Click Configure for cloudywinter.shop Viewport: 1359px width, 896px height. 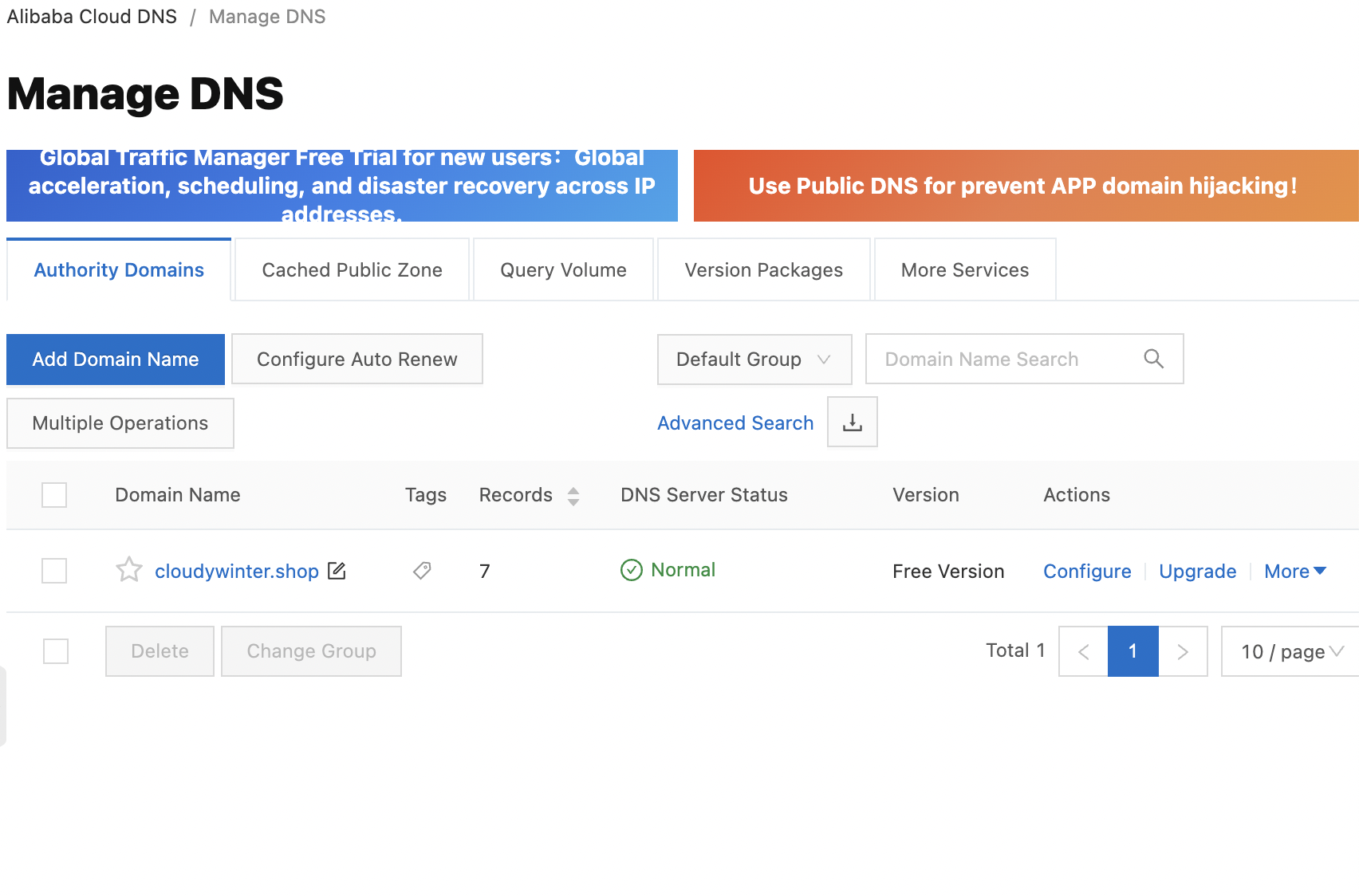1087,572
